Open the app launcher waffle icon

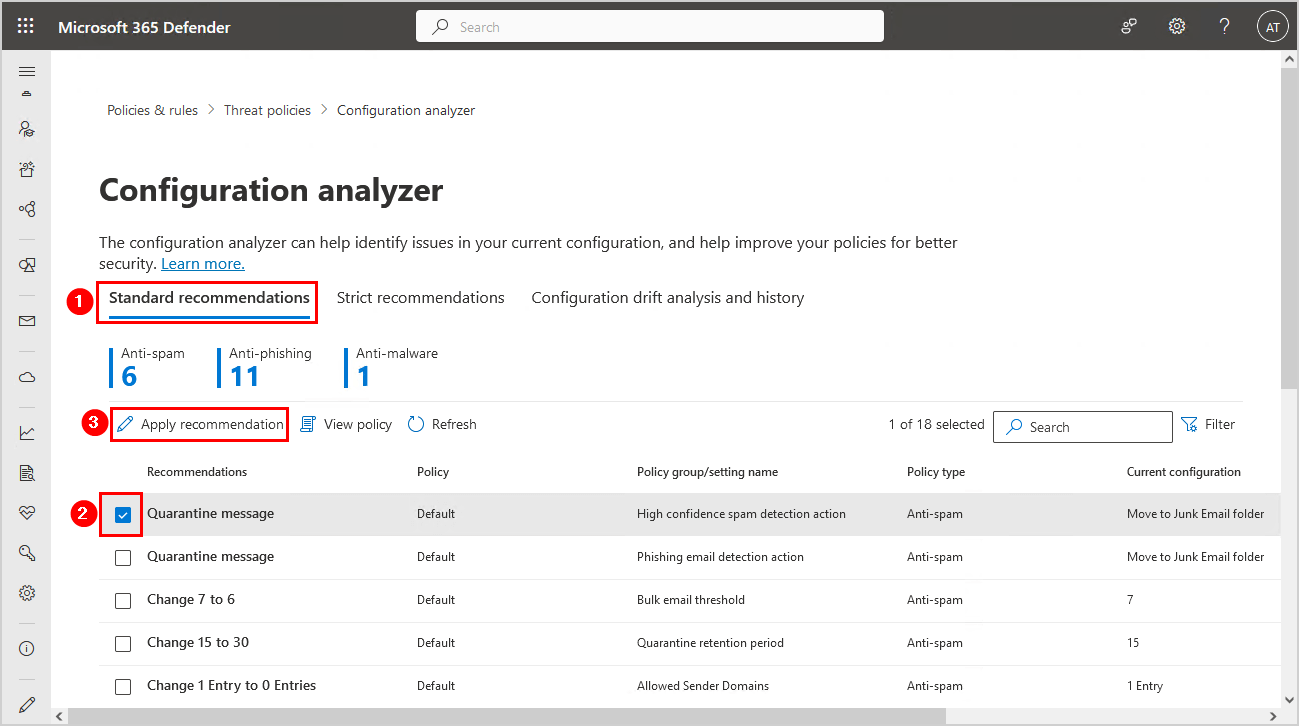(26, 27)
